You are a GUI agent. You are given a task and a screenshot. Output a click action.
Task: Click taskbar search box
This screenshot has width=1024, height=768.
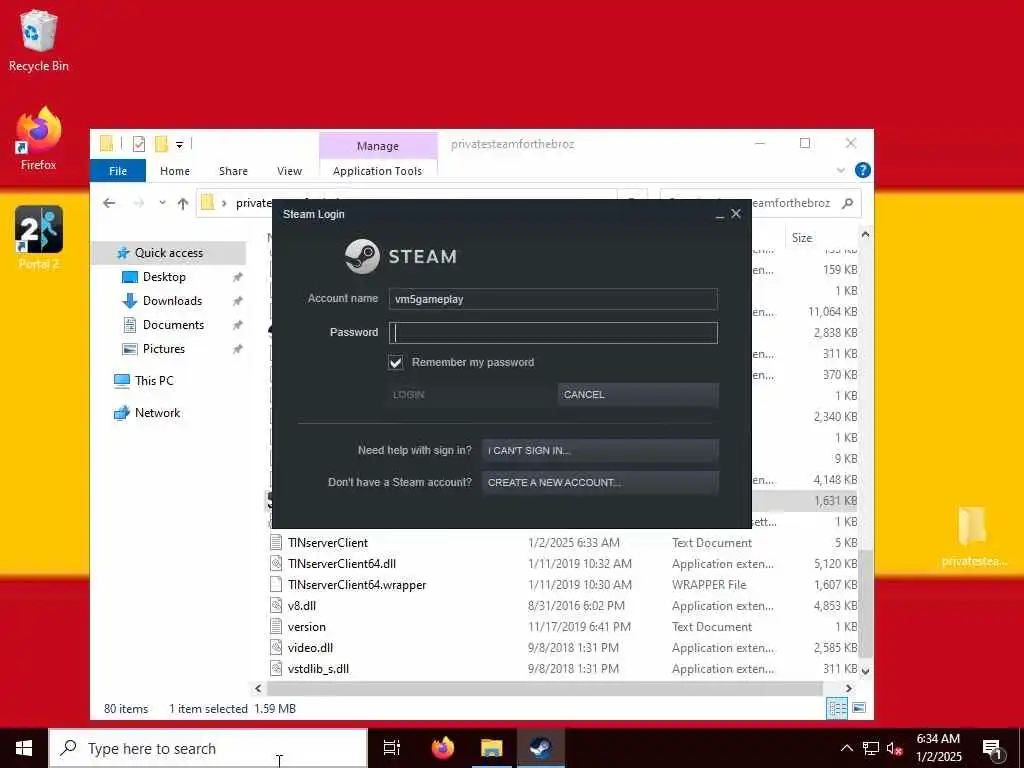coord(208,748)
